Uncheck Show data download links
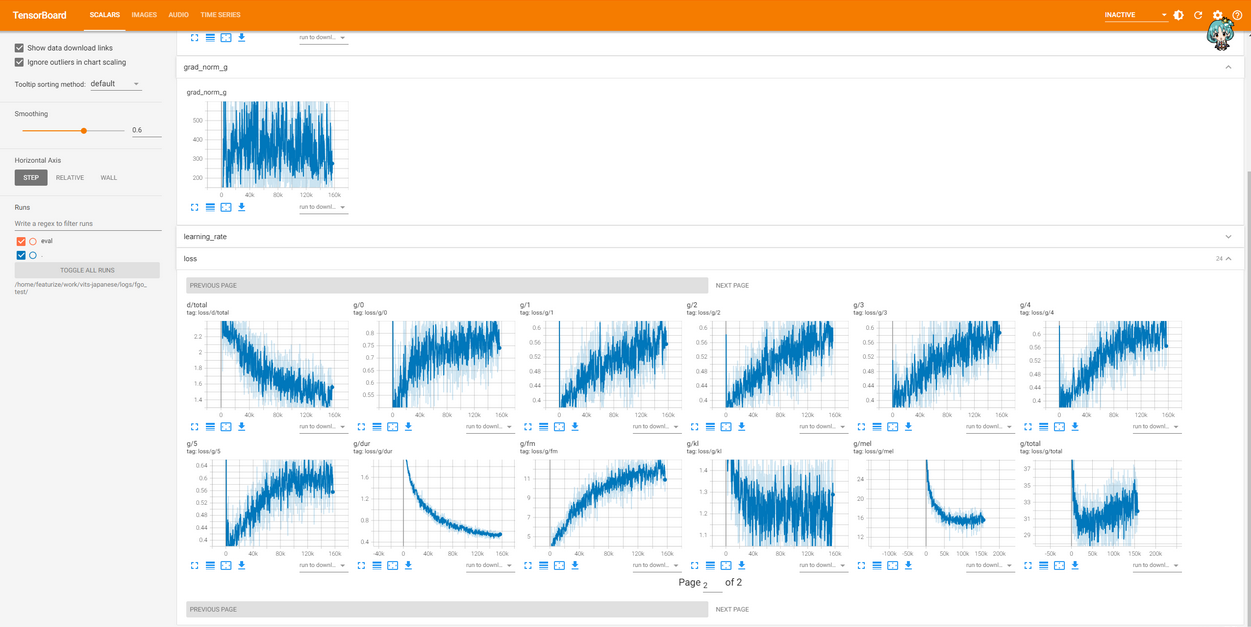 (x=19, y=48)
